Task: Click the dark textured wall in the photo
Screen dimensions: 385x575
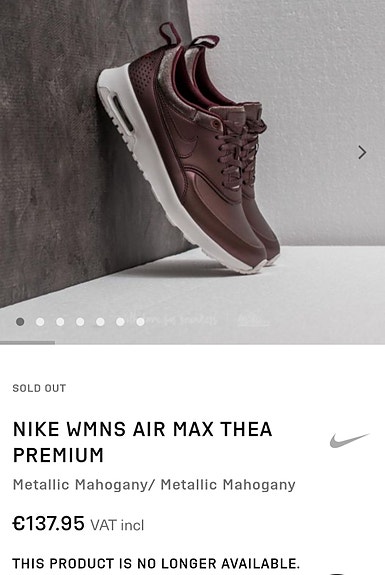Action: click(55, 147)
